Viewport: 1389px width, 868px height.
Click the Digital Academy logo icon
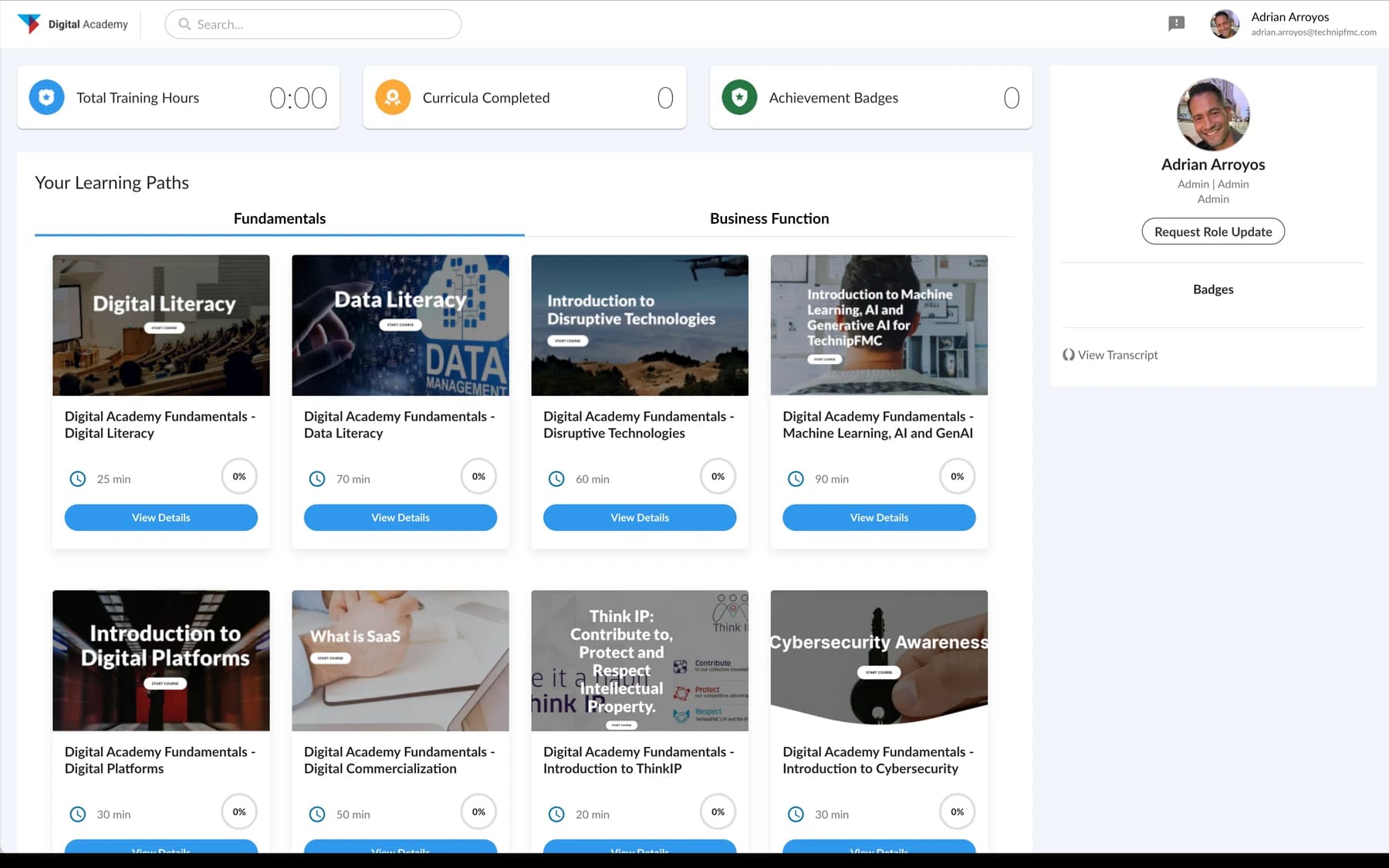click(x=28, y=23)
